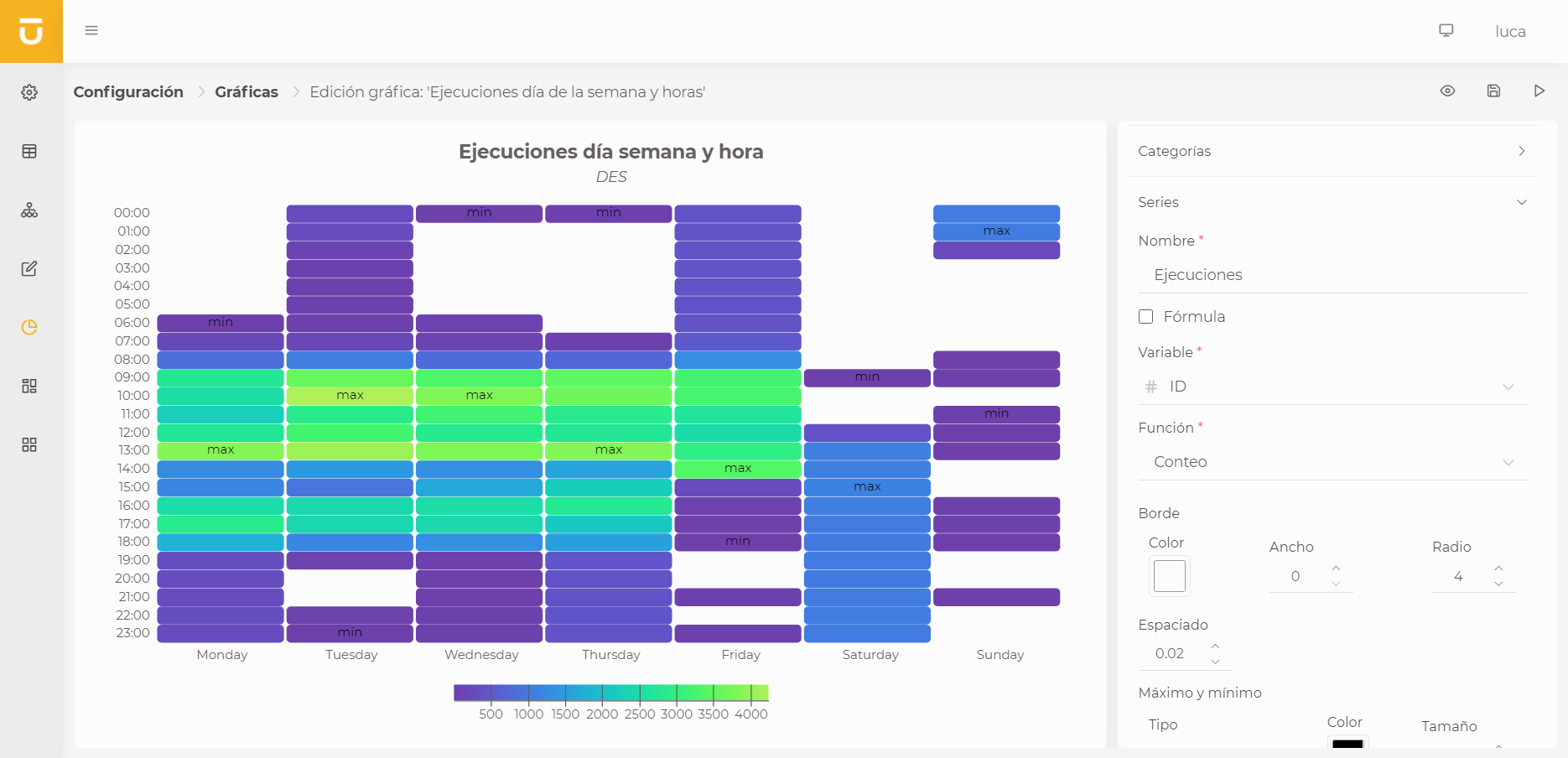Image resolution: width=1568 pixels, height=758 pixels.
Task: Open the hierarchy/flows icon in the sidebar
Action: coord(29,210)
